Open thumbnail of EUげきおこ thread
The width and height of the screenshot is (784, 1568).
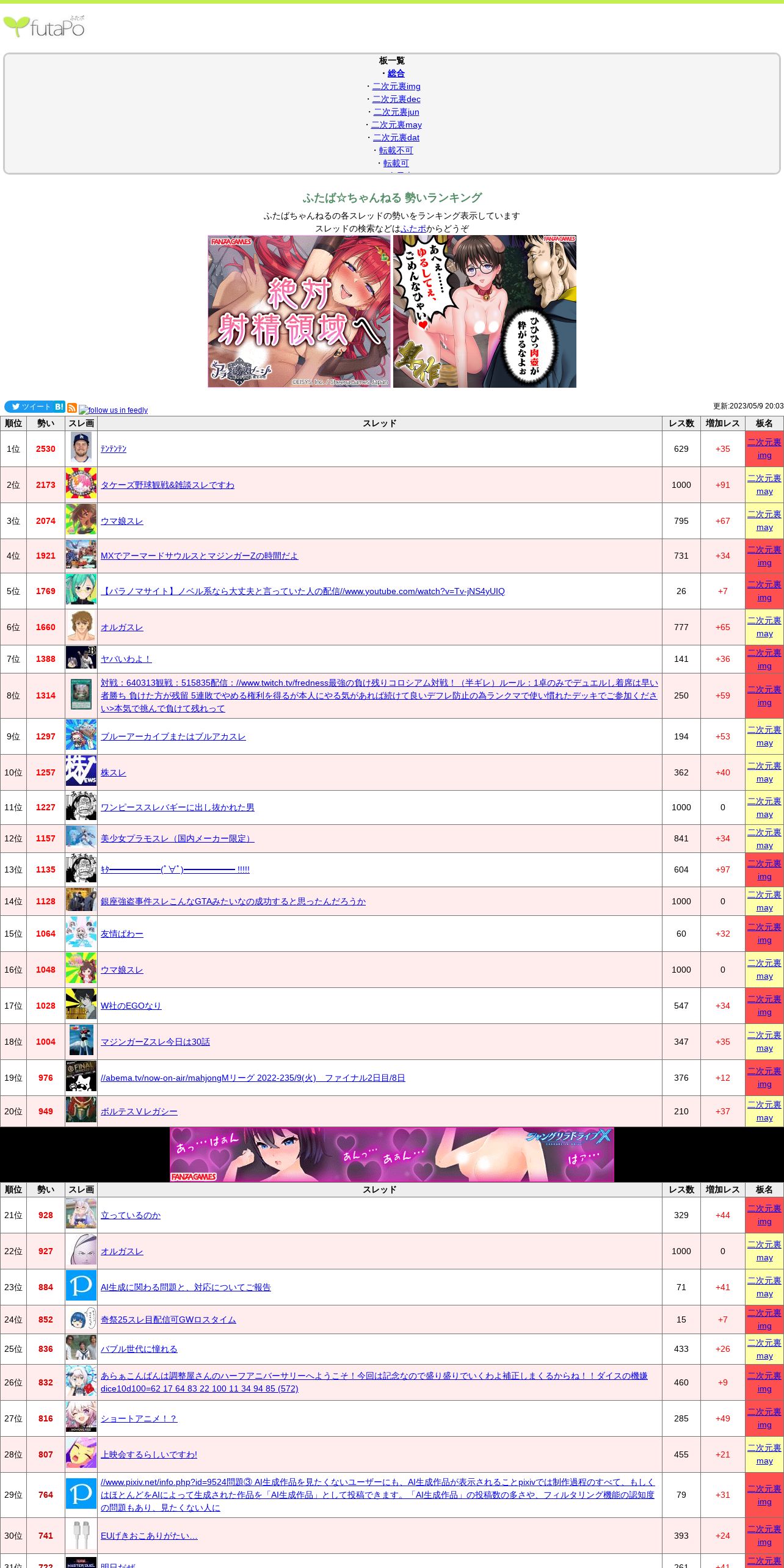(x=81, y=1535)
